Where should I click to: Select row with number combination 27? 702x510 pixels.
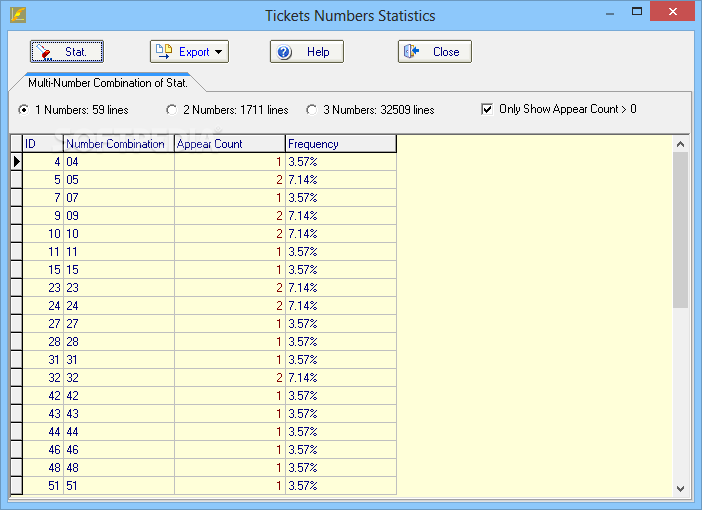pos(209,324)
